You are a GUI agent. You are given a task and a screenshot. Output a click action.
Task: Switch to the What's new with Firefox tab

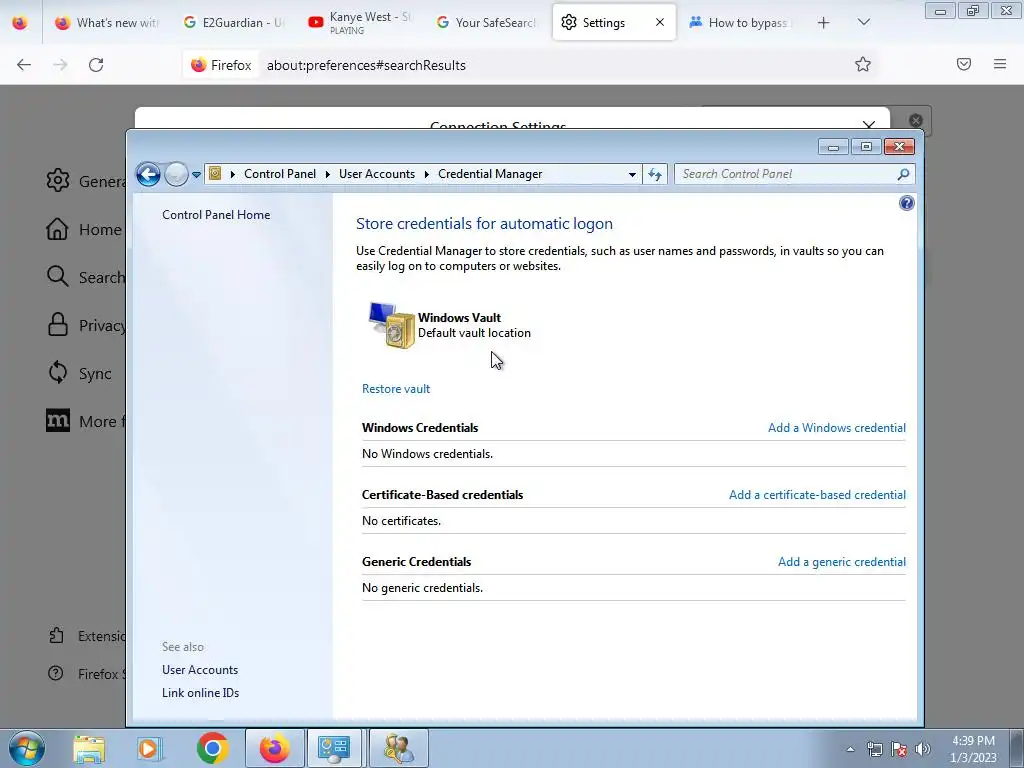coord(106,23)
